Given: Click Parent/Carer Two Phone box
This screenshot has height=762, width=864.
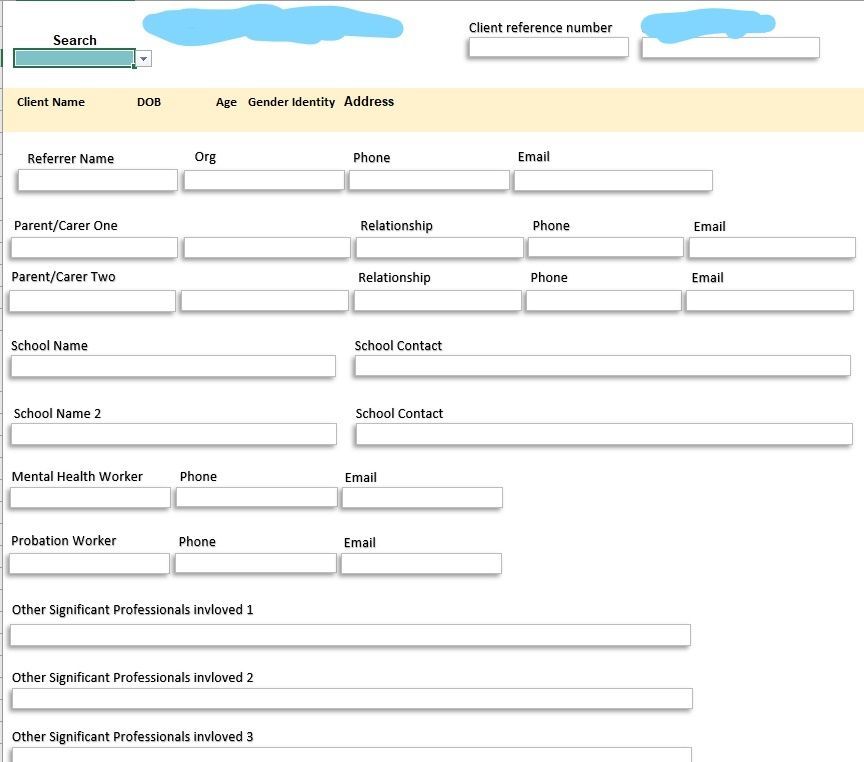Looking at the screenshot, I should click(604, 301).
